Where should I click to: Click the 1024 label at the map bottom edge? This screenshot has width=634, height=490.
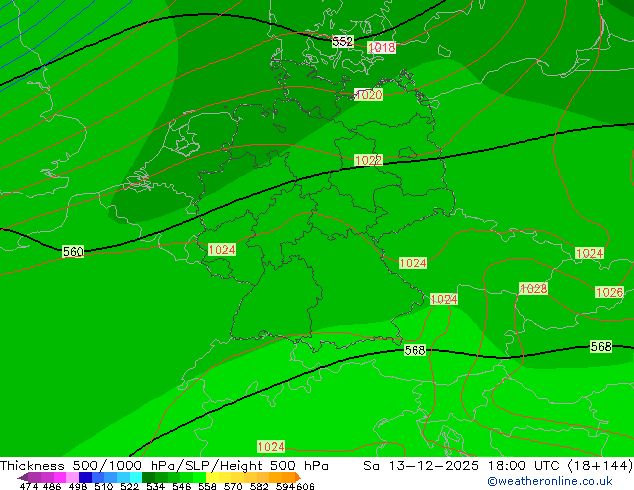click(271, 447)
